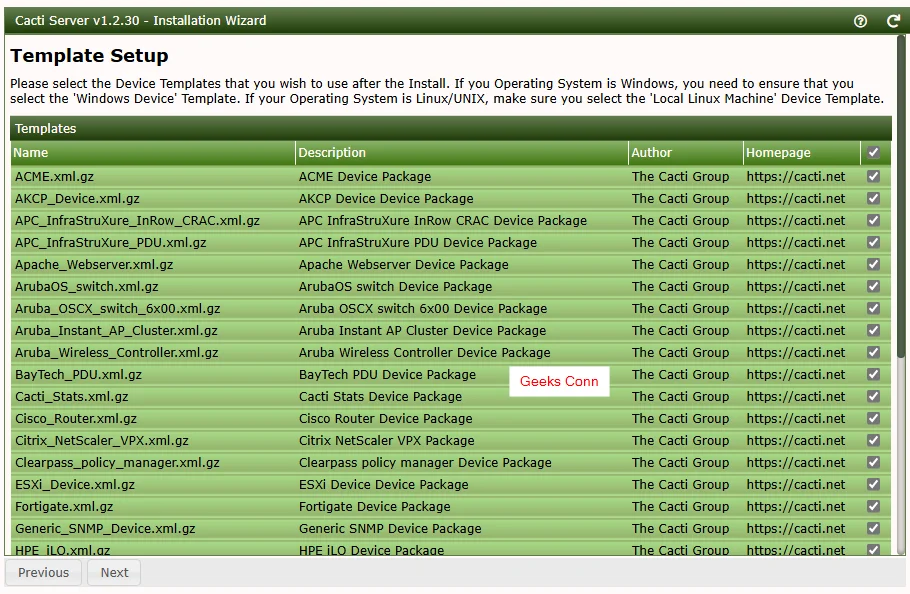
Task: Click the refresh icon in title bar
Action: pos(893,21)
